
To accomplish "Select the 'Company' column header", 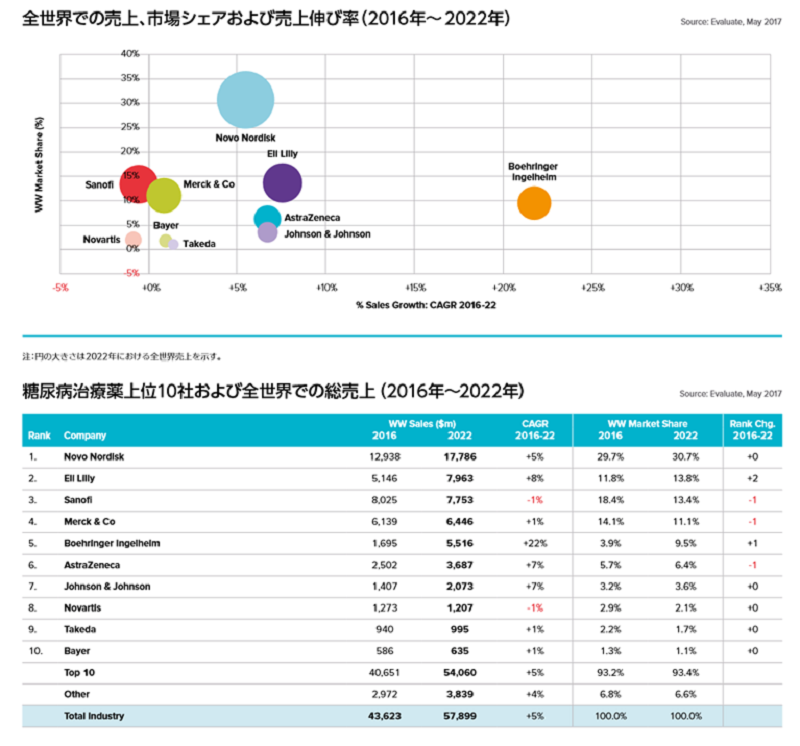I will point(85,436).
